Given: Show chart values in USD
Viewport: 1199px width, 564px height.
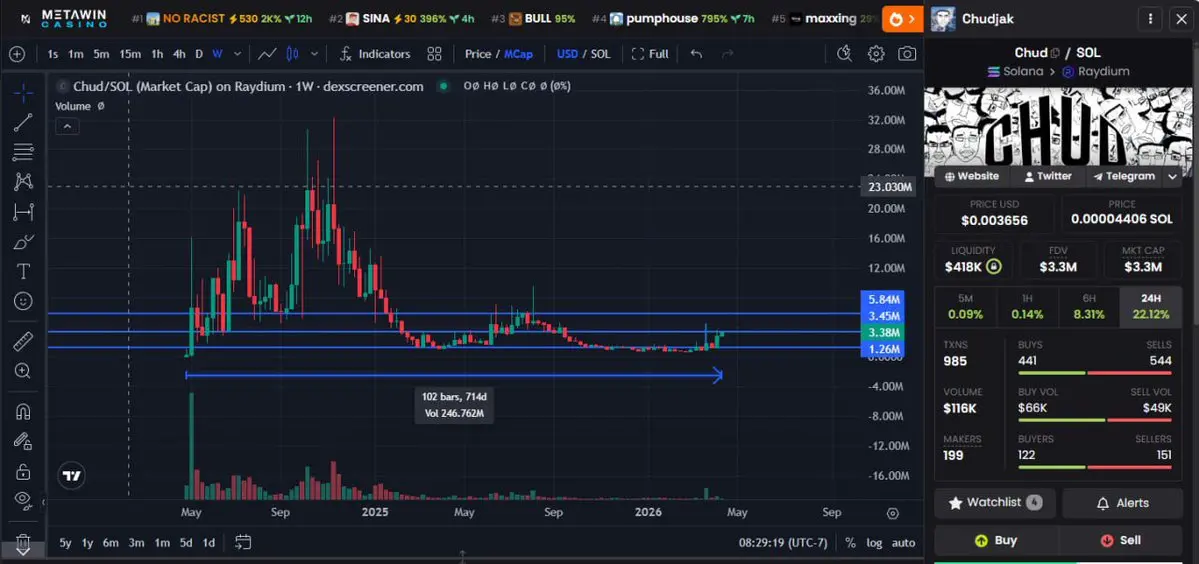Looking at the screenshot, I should tap(567, 54).
